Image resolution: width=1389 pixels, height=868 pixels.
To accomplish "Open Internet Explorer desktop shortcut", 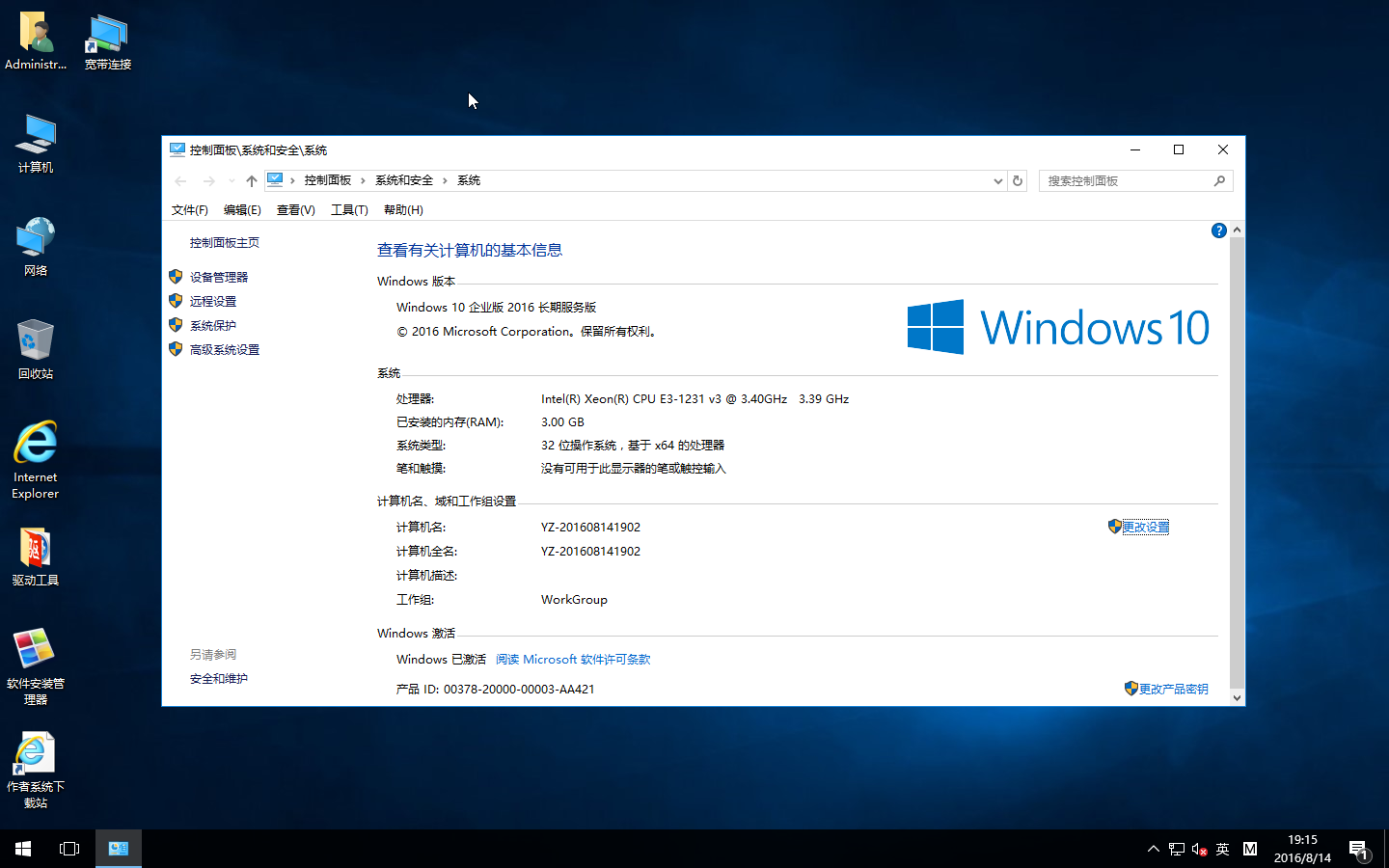I will point(36,458).
